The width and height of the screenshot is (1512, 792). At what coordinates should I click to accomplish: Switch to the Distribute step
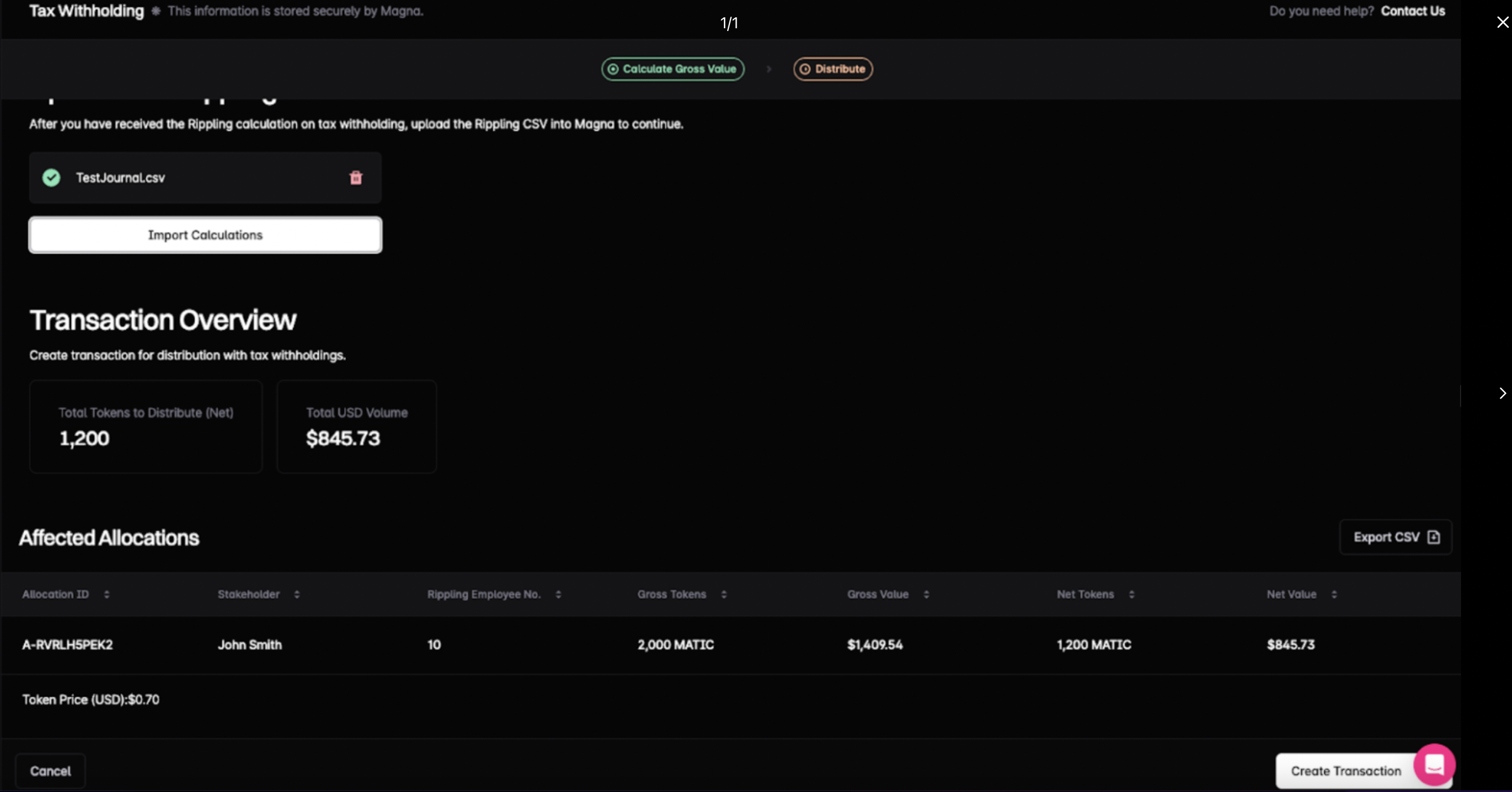[832, 69]
